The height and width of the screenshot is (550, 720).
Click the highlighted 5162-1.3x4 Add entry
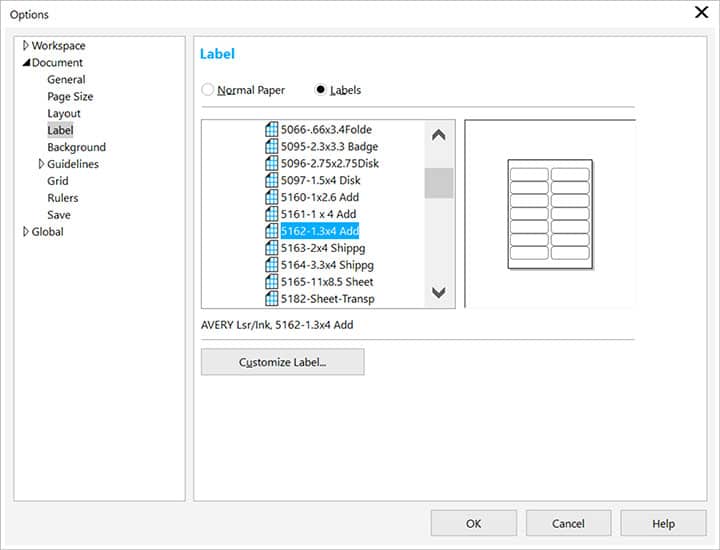320,231
